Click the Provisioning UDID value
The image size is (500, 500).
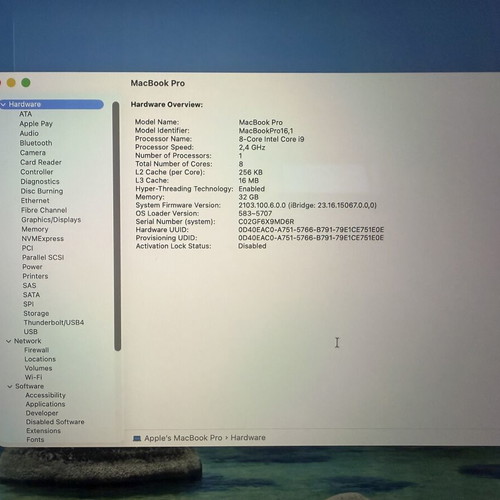pyautogui.click(x=311, y=238)
